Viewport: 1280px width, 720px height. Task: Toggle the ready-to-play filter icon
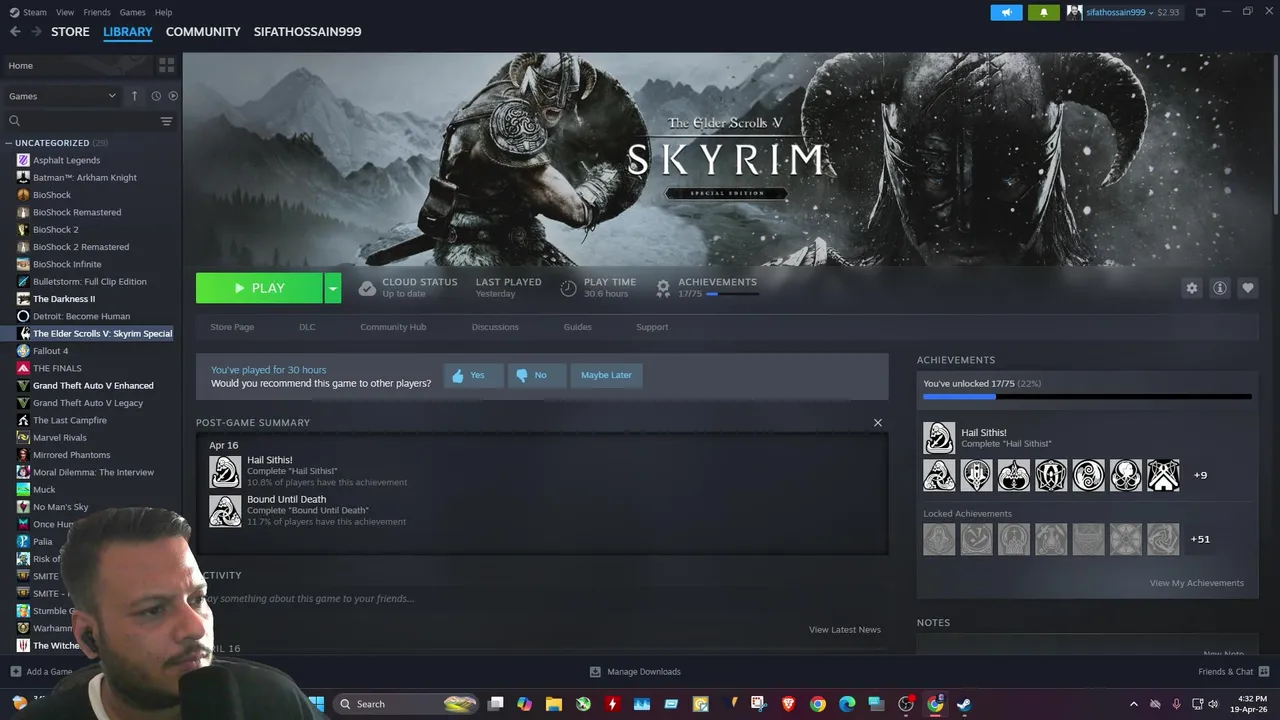pyautogui.click(x=173, y=96)
